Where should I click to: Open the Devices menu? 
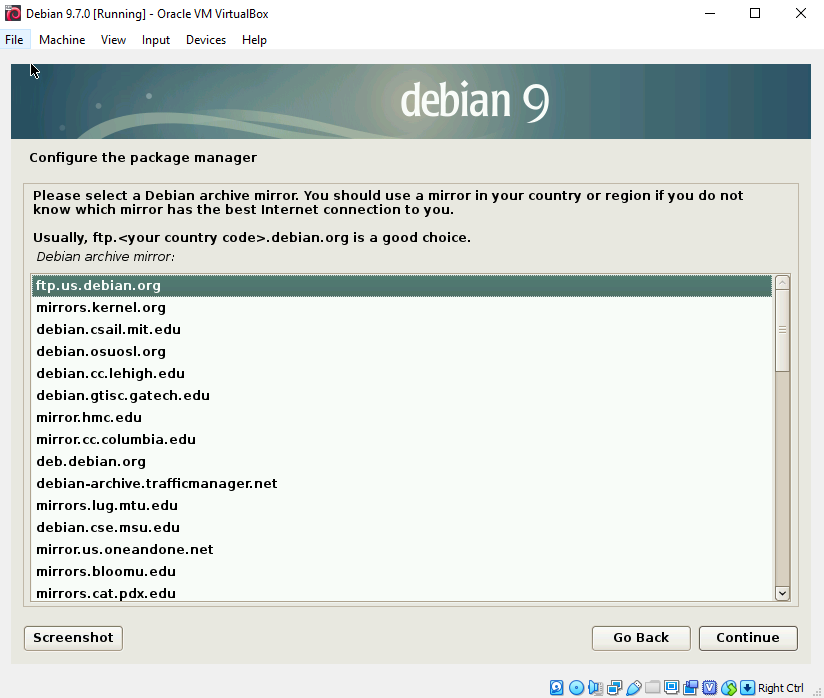[206, 40]
